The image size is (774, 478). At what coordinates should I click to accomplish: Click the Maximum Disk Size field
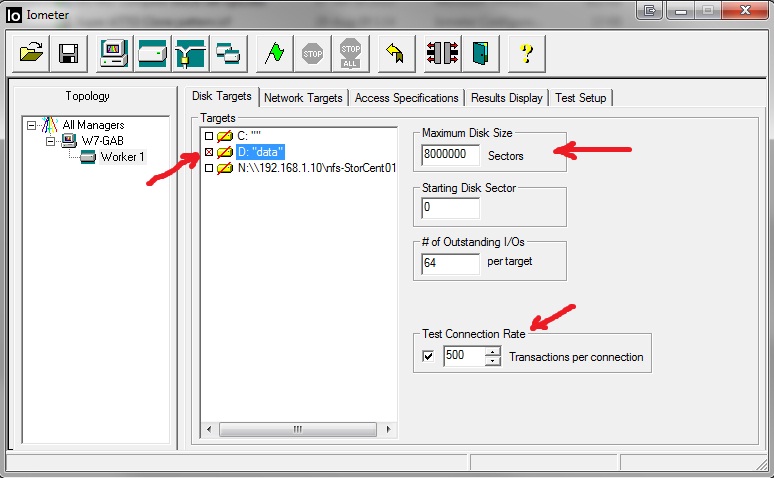(x=450, y=155)
